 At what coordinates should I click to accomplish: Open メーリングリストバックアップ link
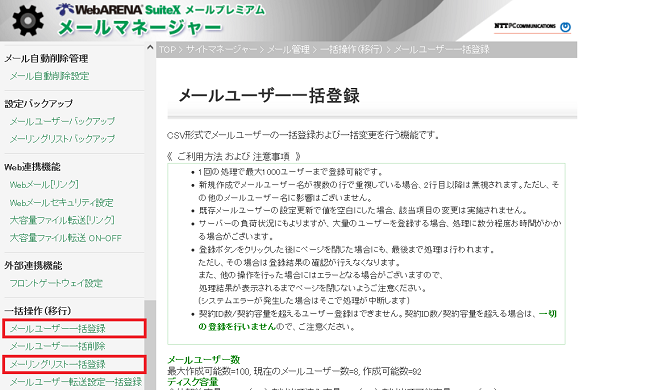click(62, 139)
